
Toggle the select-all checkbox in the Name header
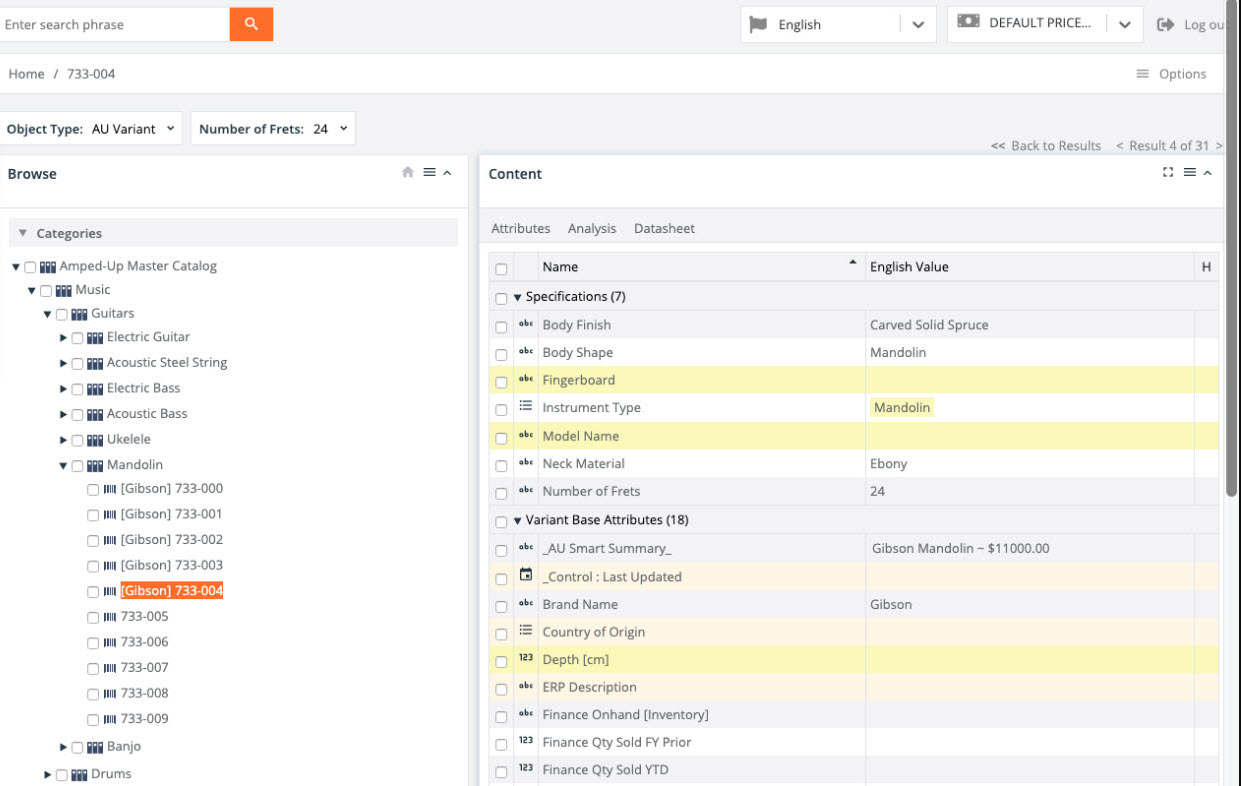point(501,268)
